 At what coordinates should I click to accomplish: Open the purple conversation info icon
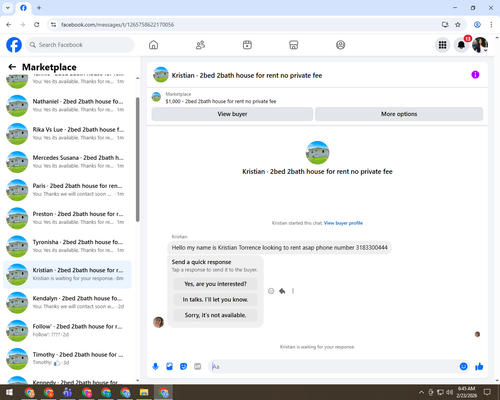point(475,75)
